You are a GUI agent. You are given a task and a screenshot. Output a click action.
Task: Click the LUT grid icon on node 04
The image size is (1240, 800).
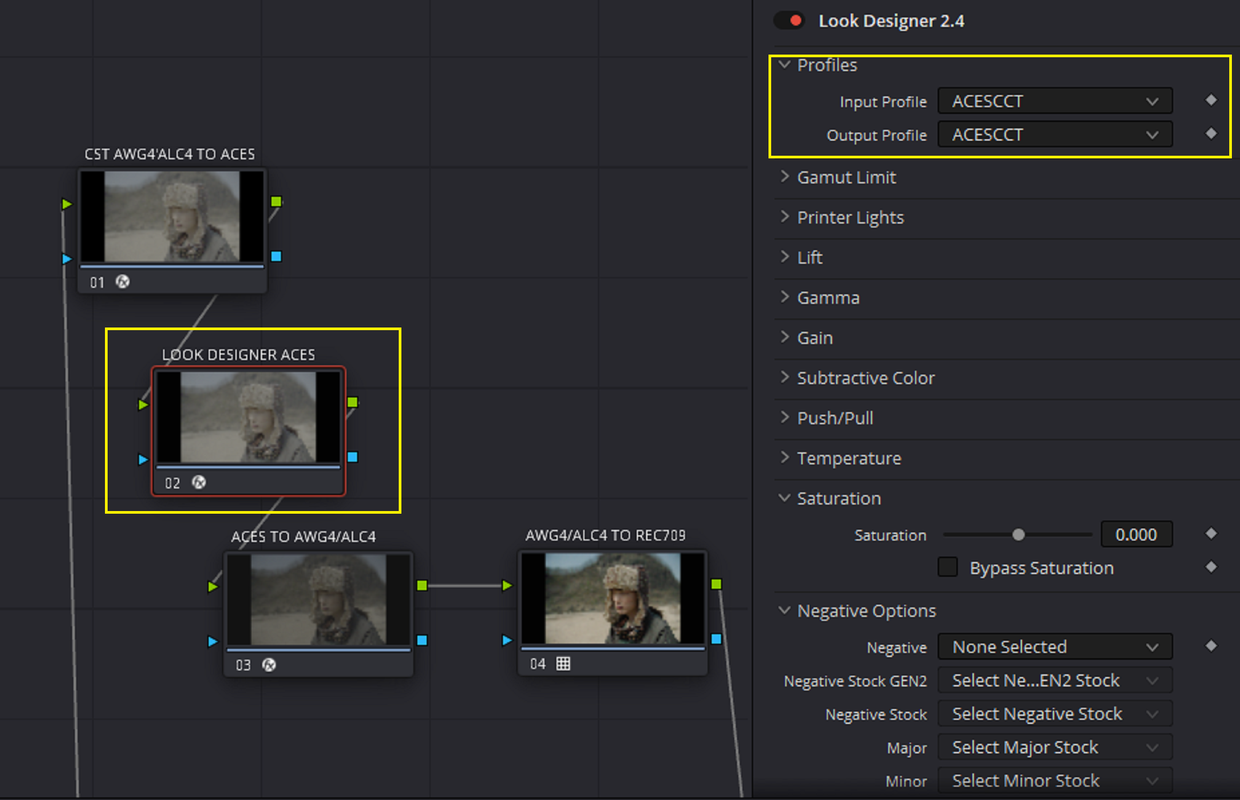563,664
